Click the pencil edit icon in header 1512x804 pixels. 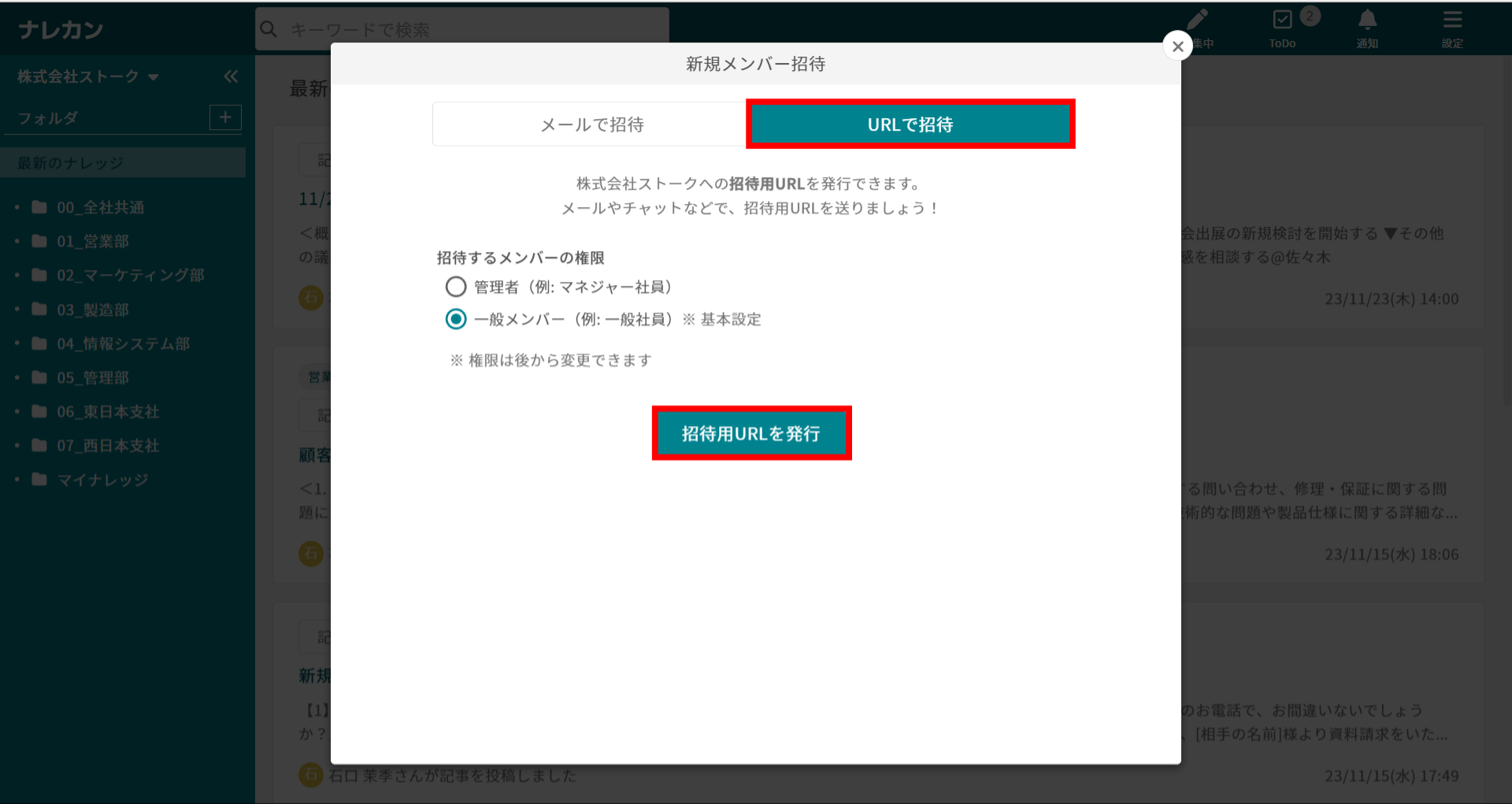point(1198,20)
